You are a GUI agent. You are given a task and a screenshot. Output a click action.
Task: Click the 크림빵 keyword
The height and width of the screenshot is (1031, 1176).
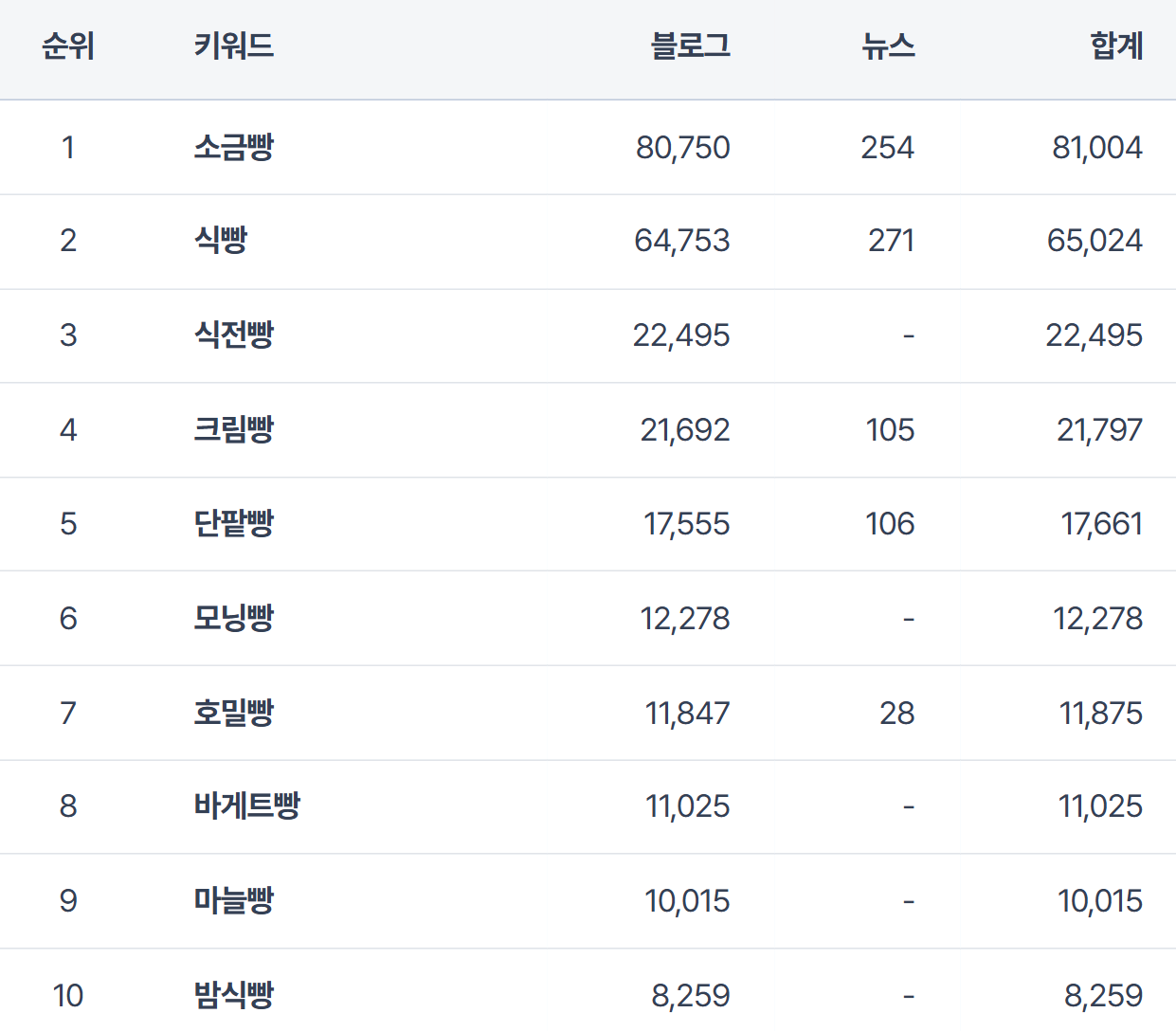tap(233, 429)
